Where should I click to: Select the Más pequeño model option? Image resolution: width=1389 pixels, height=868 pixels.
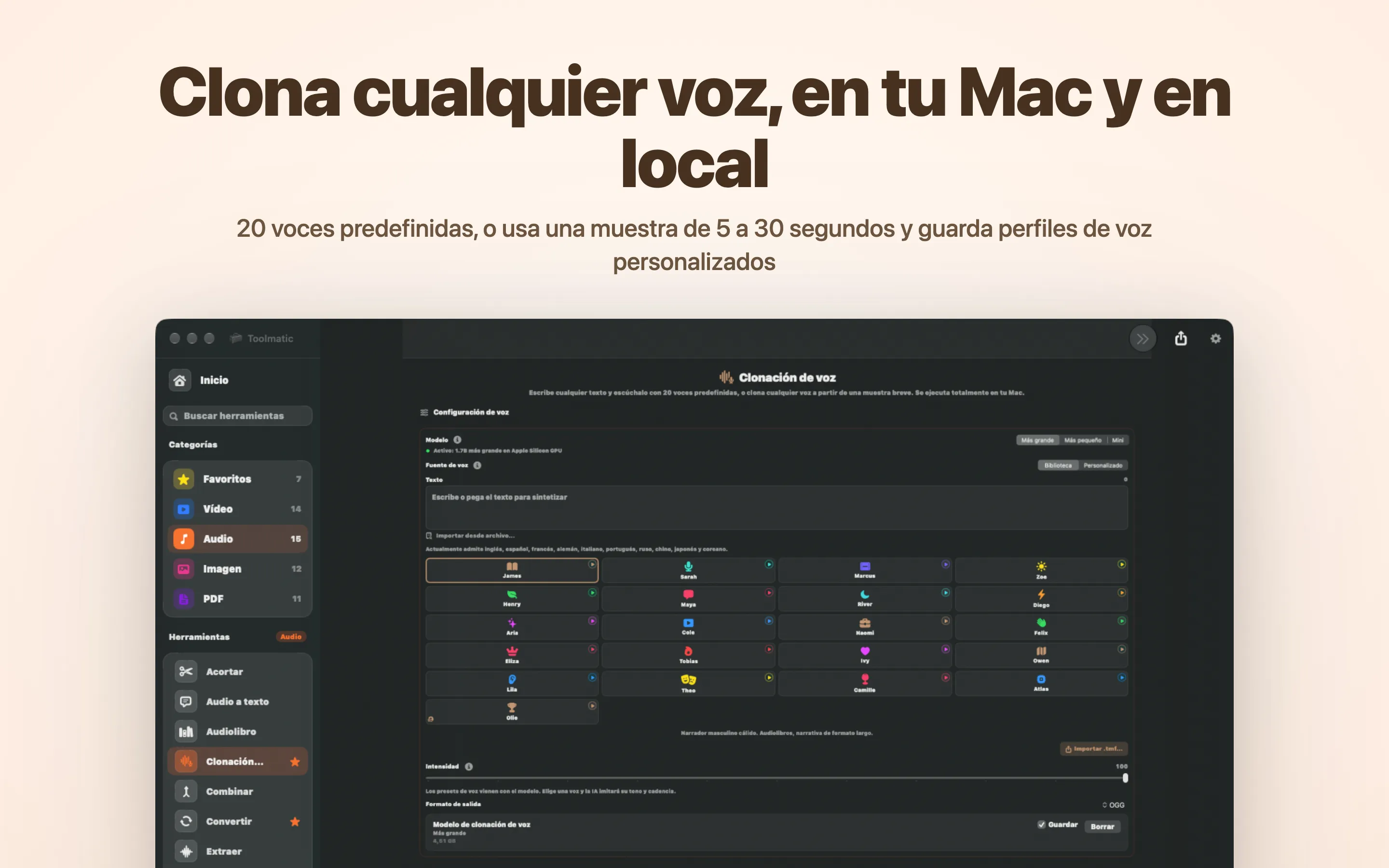tap(1082, 440)
